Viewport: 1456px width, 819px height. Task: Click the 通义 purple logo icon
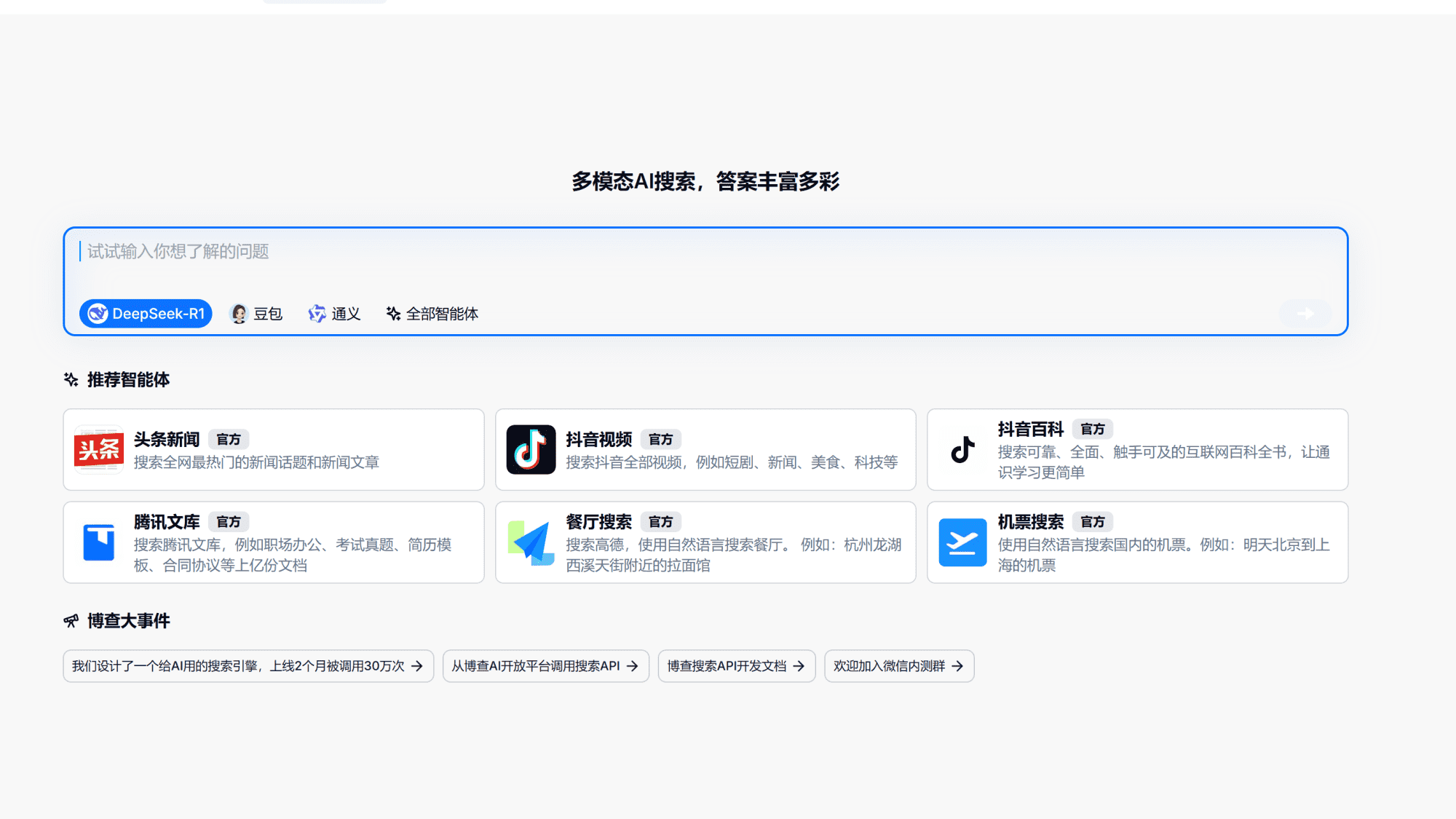[x=317, y=314]
